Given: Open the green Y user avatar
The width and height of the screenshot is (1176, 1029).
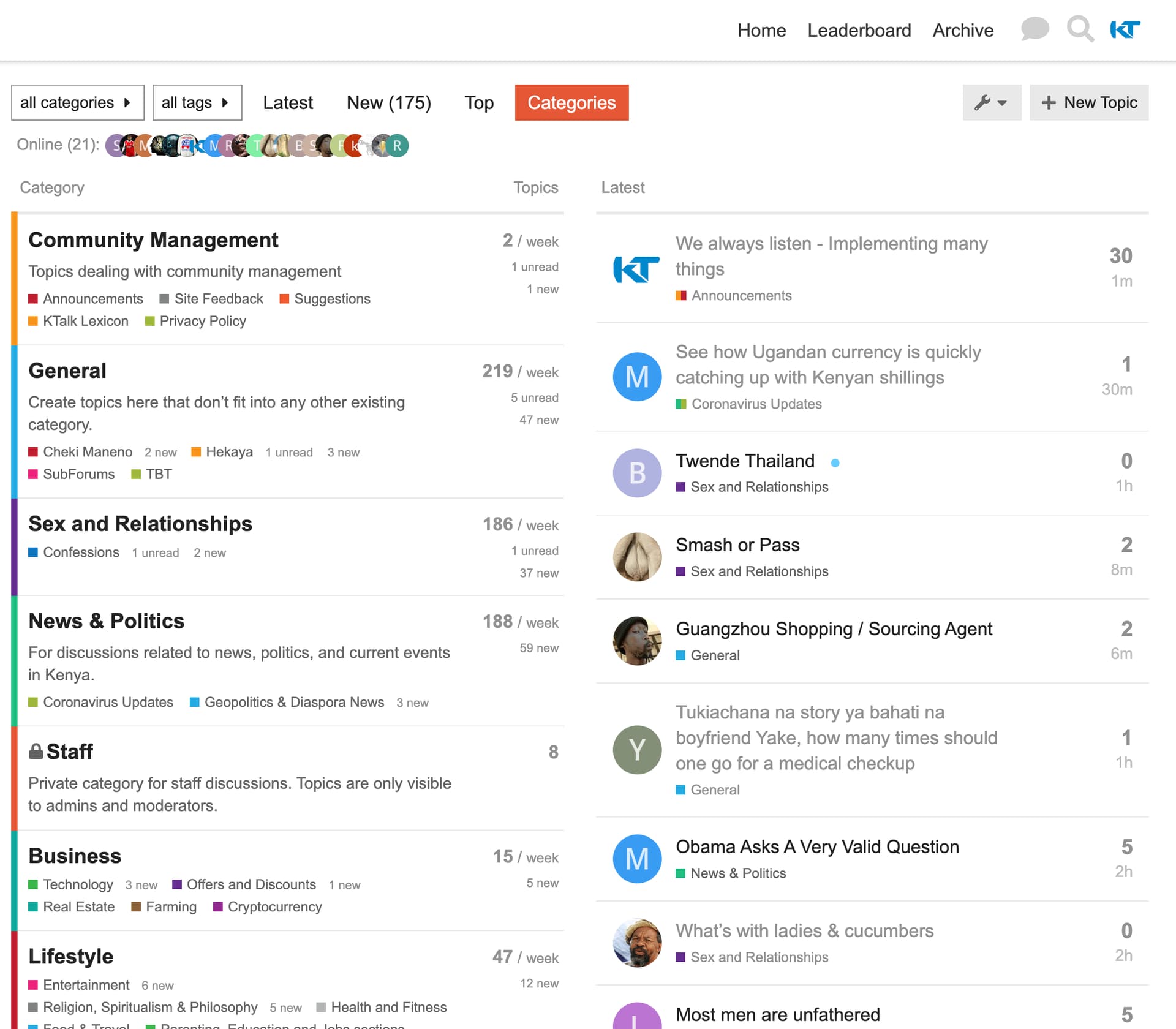Looking at the screenshot, I should (636, 750).
